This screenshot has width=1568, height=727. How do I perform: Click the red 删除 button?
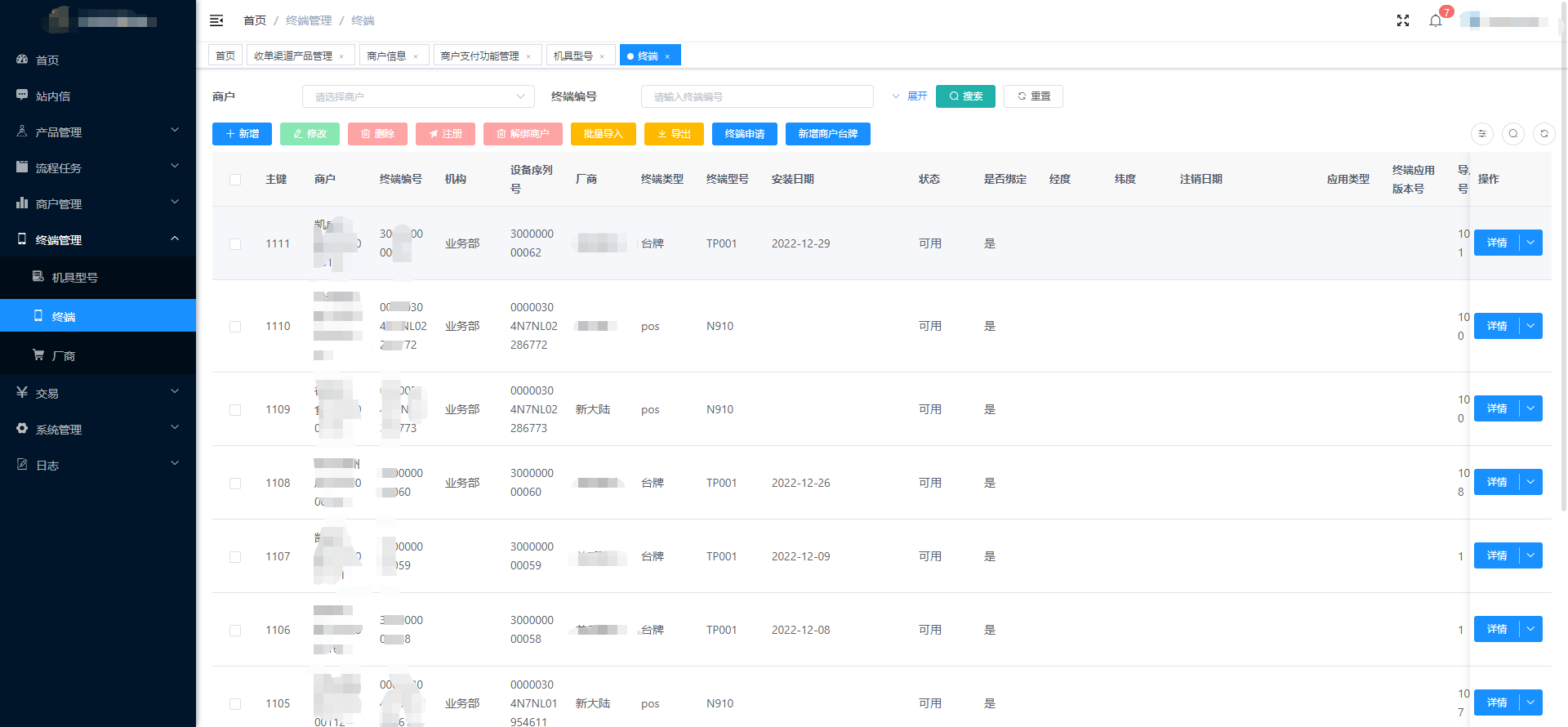377,134
